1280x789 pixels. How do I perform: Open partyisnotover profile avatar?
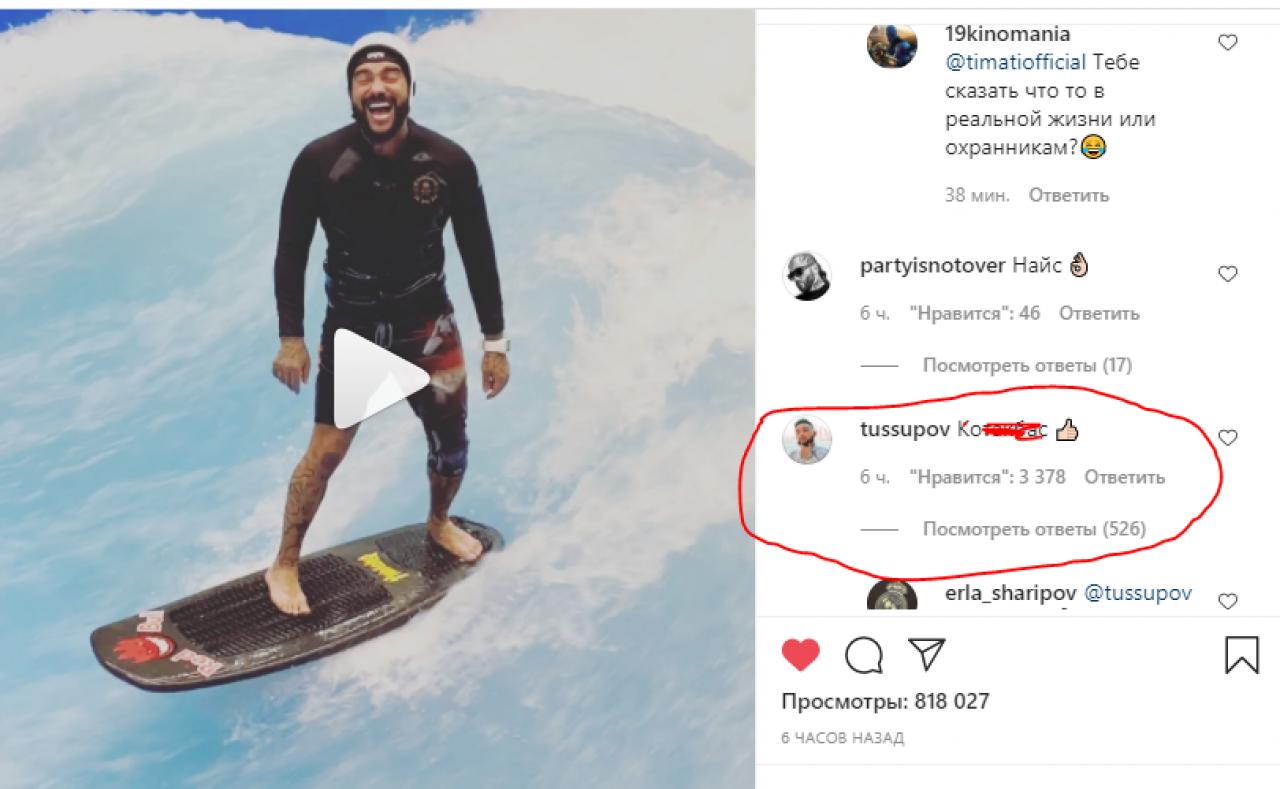click(806, 274)
